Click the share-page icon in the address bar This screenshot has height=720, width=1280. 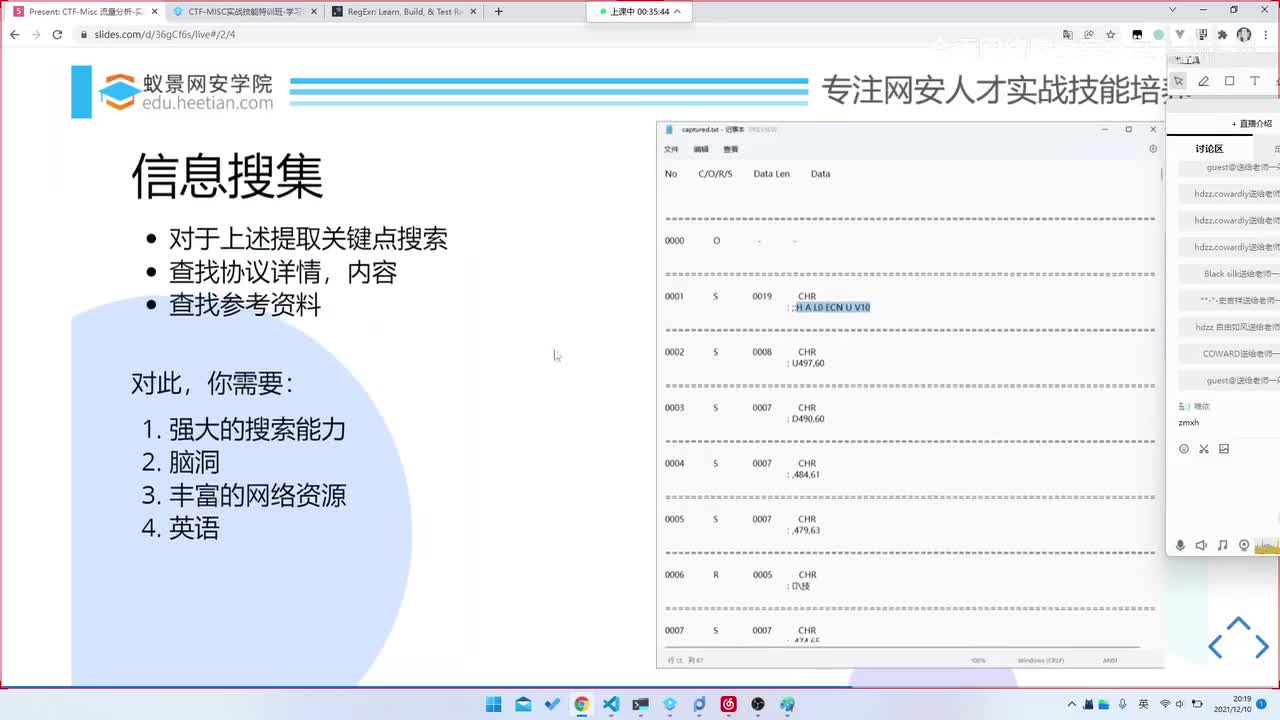(x=1089, y=34)
